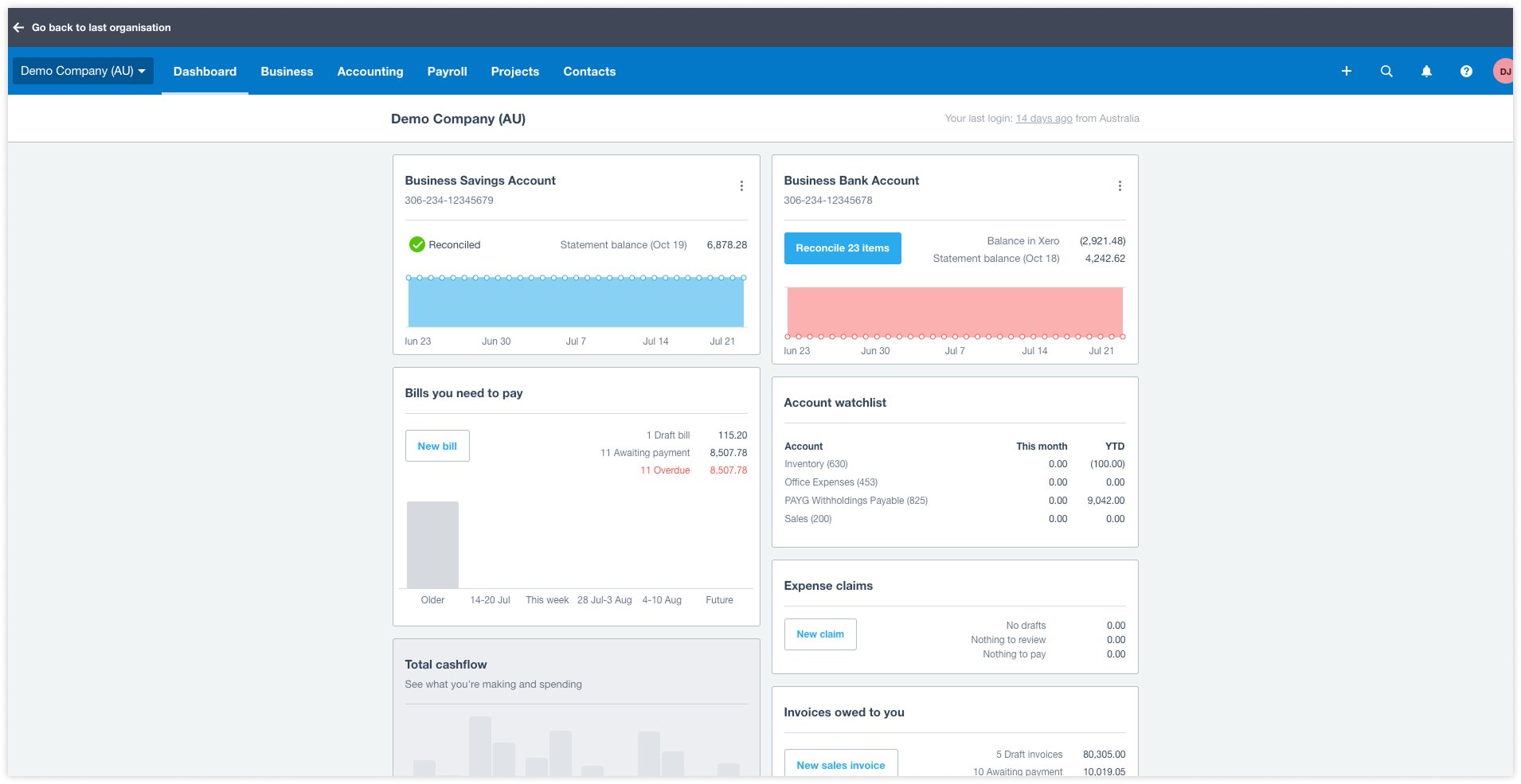Click the No drafts claims text
Viewport: 1521px width, 784px height.
tap(1026, 626)
